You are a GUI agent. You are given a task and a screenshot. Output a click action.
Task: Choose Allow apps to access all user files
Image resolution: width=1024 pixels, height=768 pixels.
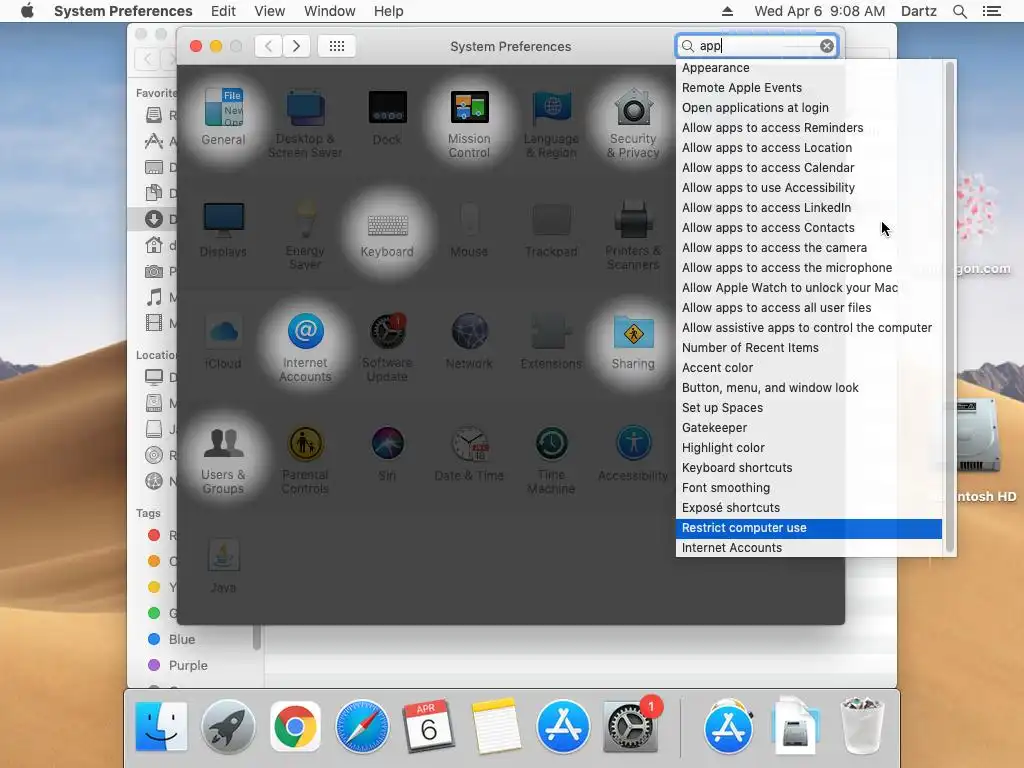[808, 308]
